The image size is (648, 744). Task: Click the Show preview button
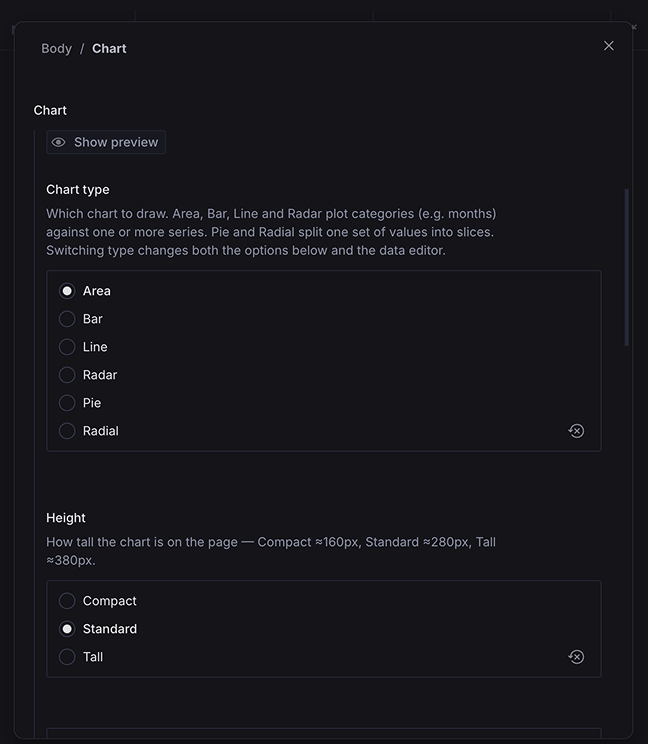tap(106, 142)
